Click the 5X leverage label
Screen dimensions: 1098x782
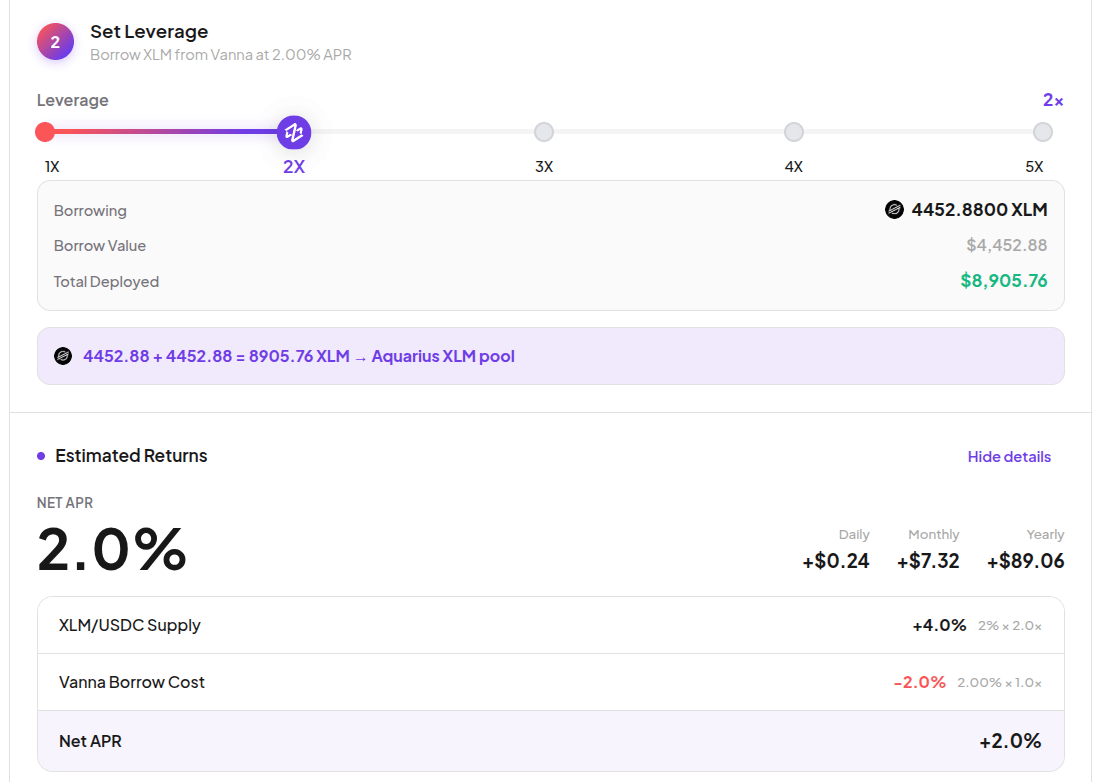(1034, 167)
